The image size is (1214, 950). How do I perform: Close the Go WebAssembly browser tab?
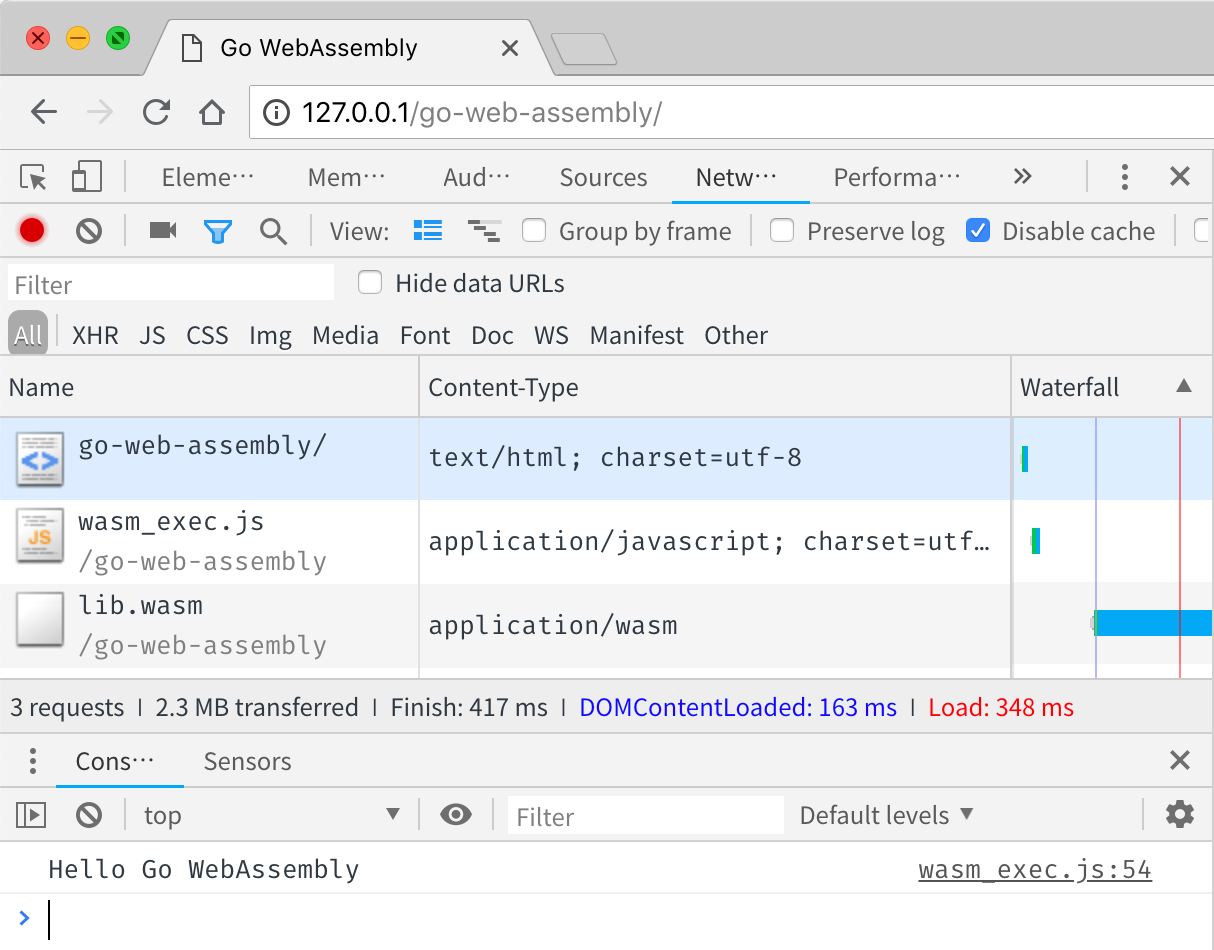[x=510, y=48]
